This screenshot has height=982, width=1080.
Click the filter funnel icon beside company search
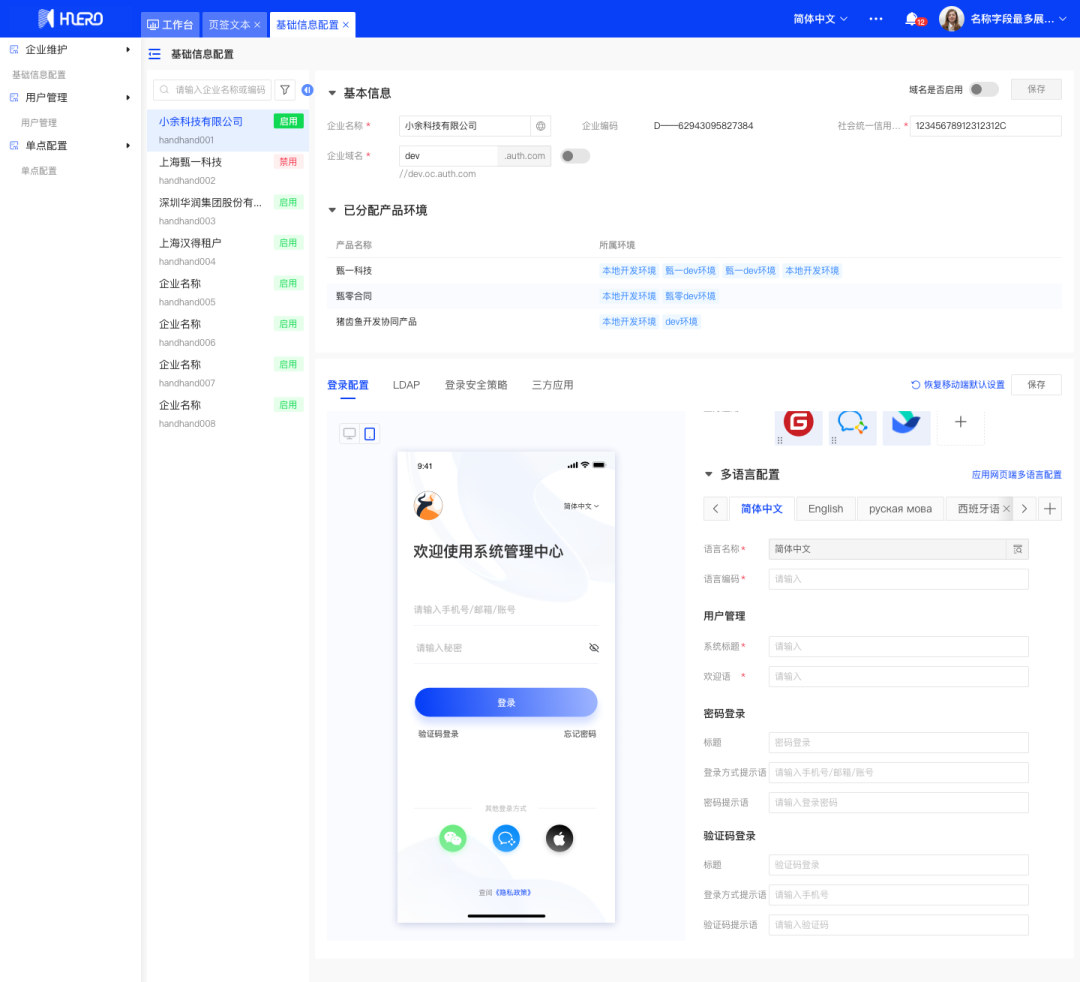pos(285,90)
